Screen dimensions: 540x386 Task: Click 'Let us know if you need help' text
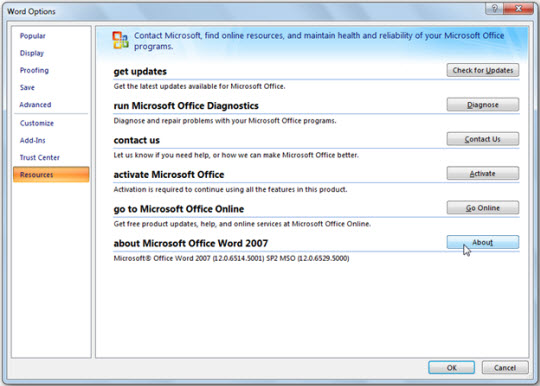236,155
